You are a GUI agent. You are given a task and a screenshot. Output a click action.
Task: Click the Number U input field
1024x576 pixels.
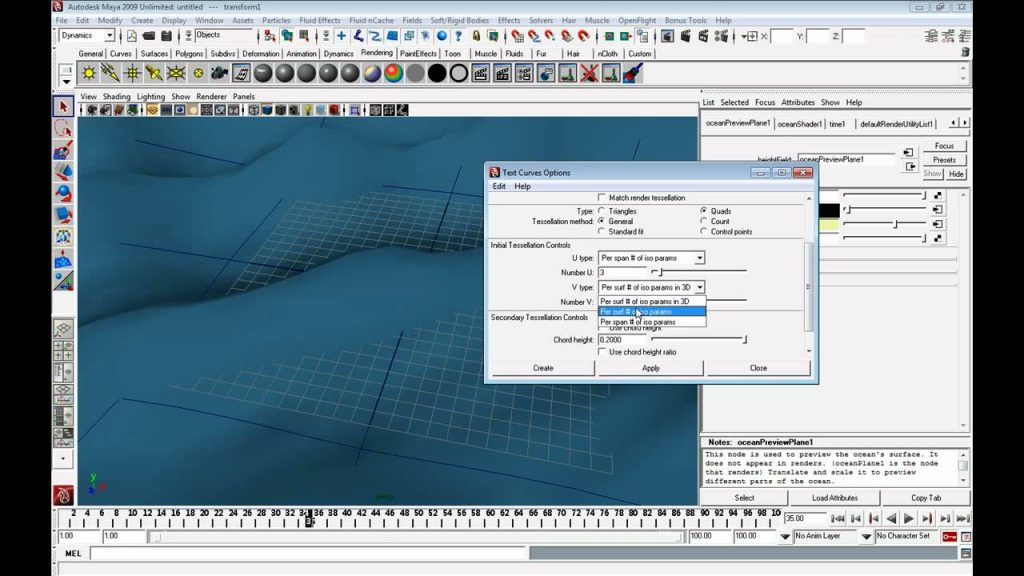pyautogui.click(x=622, y=272)
